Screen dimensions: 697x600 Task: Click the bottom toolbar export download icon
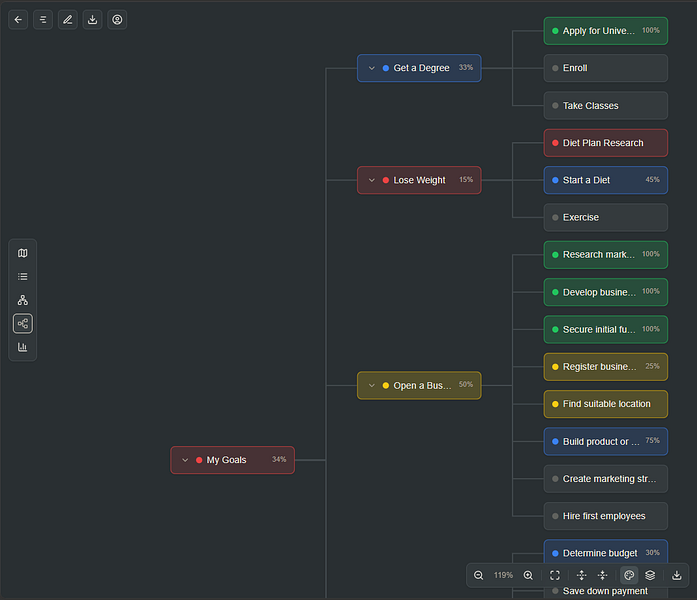[677, 575]
